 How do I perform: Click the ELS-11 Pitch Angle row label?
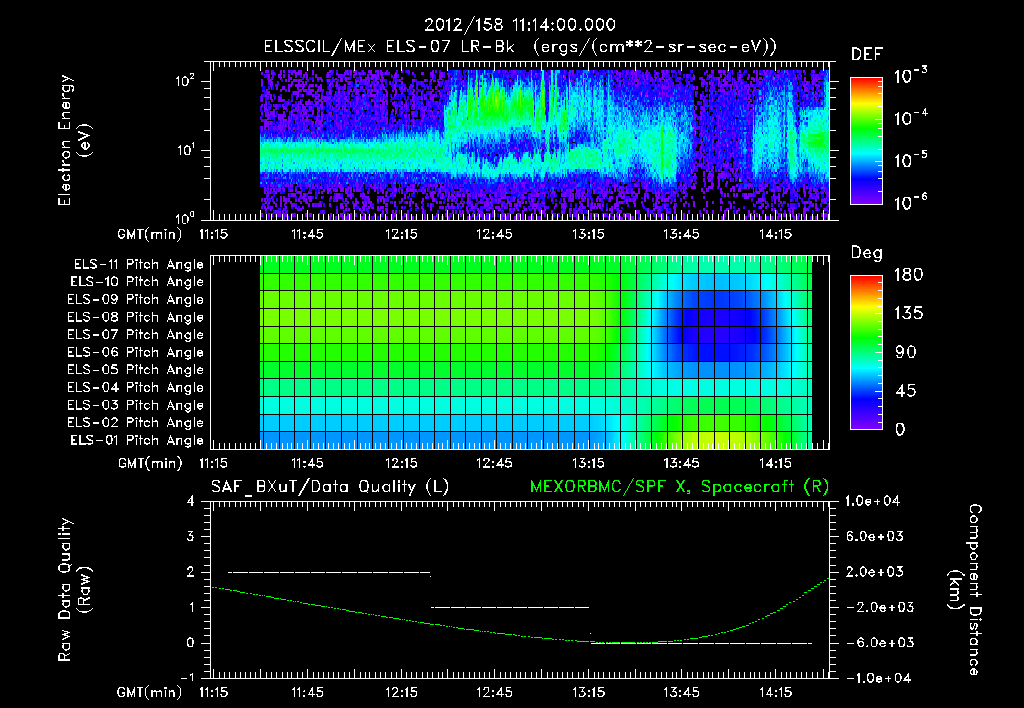pyautogui.click(x=138, y=265)
